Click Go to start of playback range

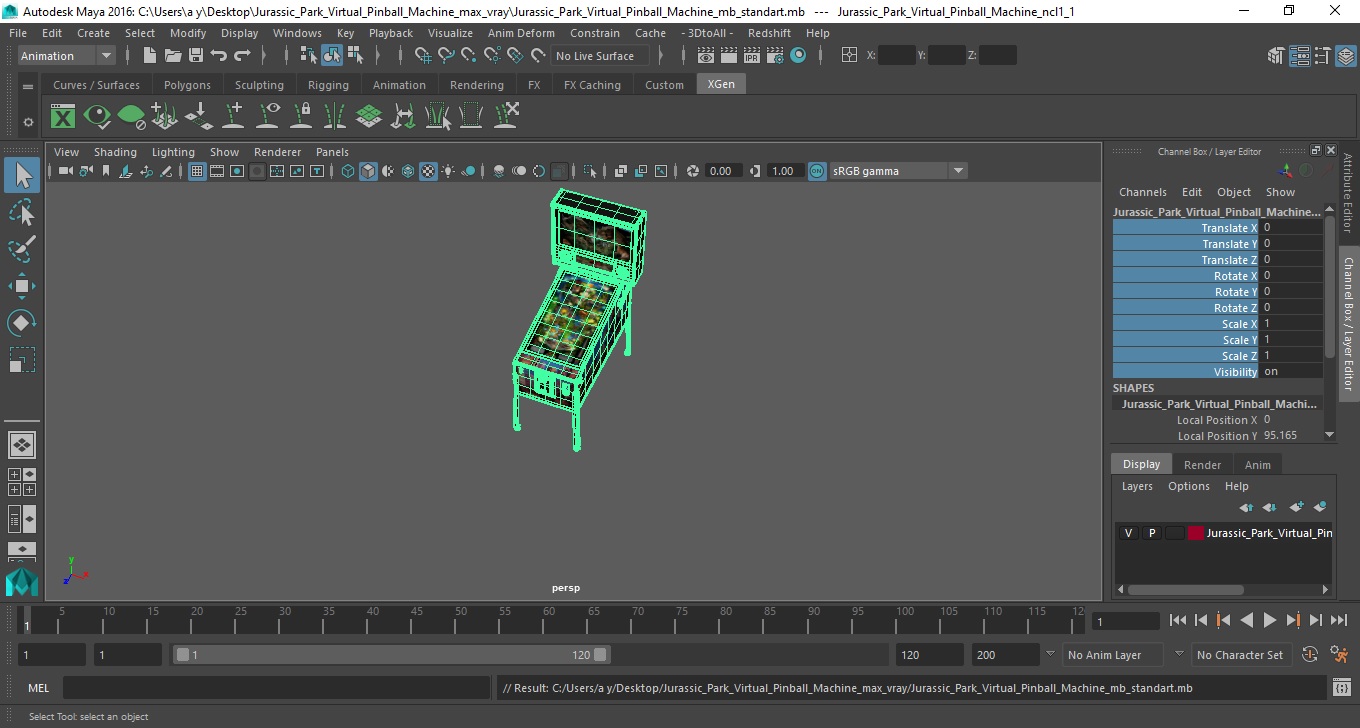(x=1178, y=620)
